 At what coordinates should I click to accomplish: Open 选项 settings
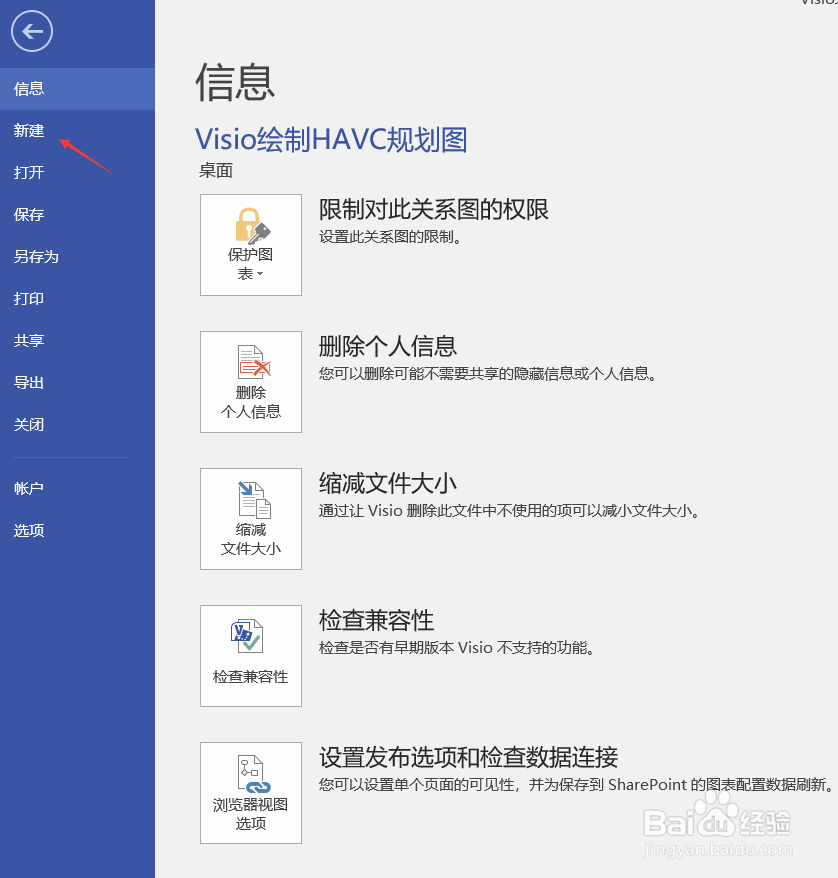pos(77,530)
